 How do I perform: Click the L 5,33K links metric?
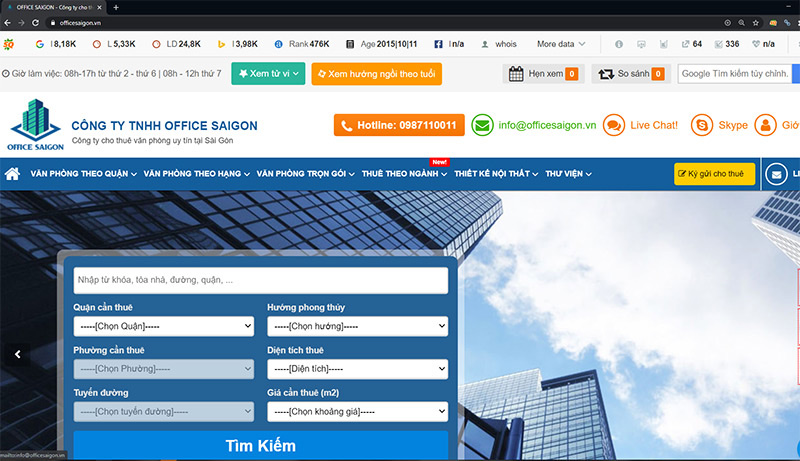tap(114, 44)
